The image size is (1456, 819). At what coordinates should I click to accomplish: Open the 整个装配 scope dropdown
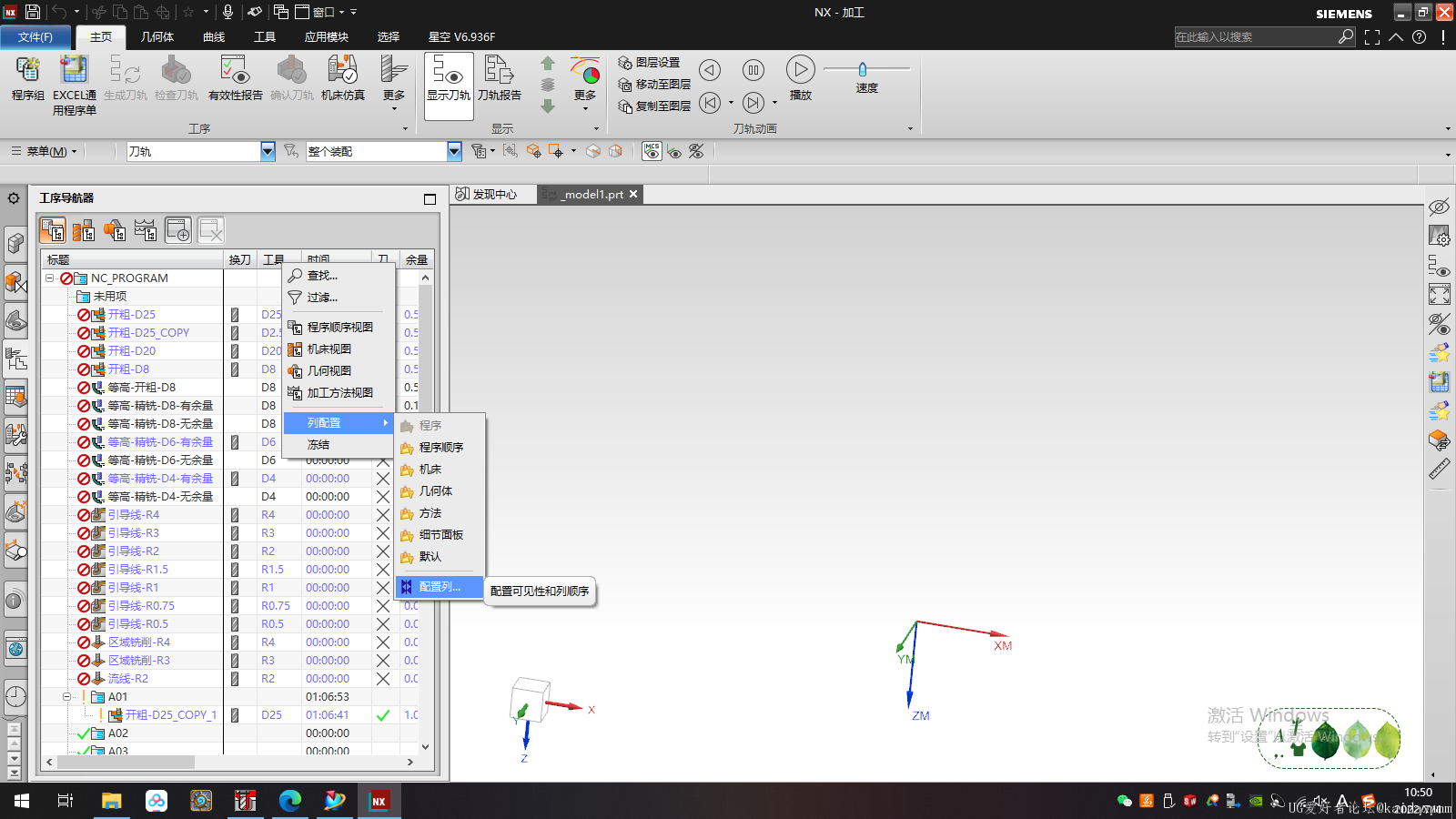(x=454, y=152)
